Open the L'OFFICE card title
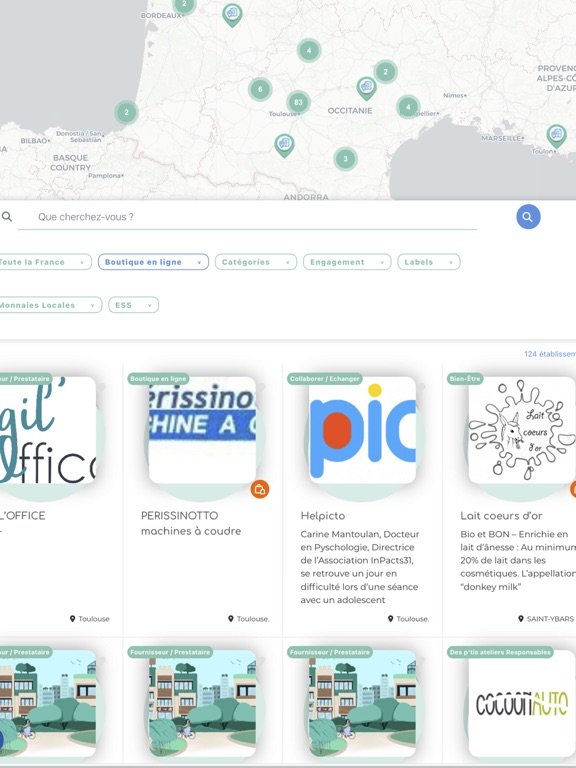The height and width of the screenshot is (768, 576). [23, 516]
